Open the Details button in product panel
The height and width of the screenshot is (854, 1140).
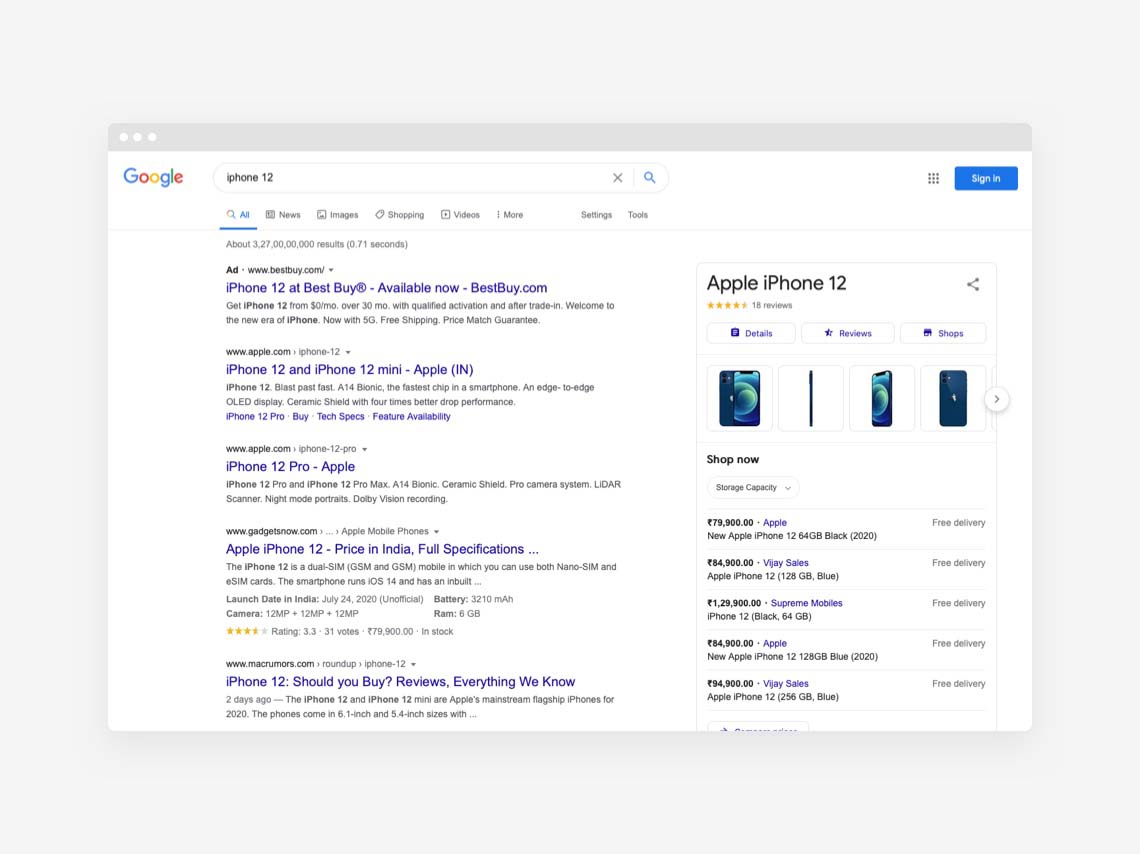click(x=751, y=333)
